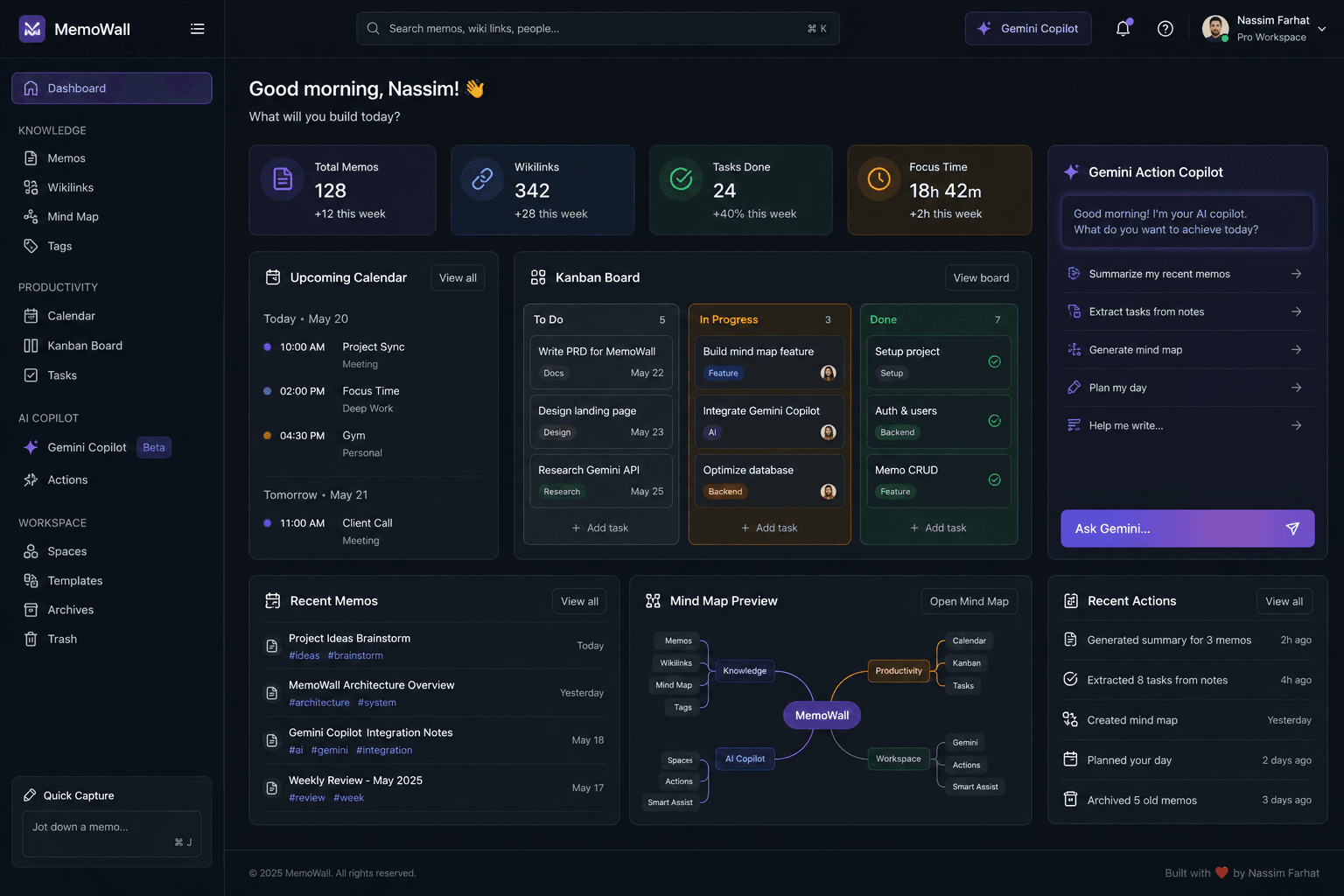Viewport: 1344px width, 896px height.
Task: Open the 10:00 AM Project Sync event
Action: (x=374, y=355)
